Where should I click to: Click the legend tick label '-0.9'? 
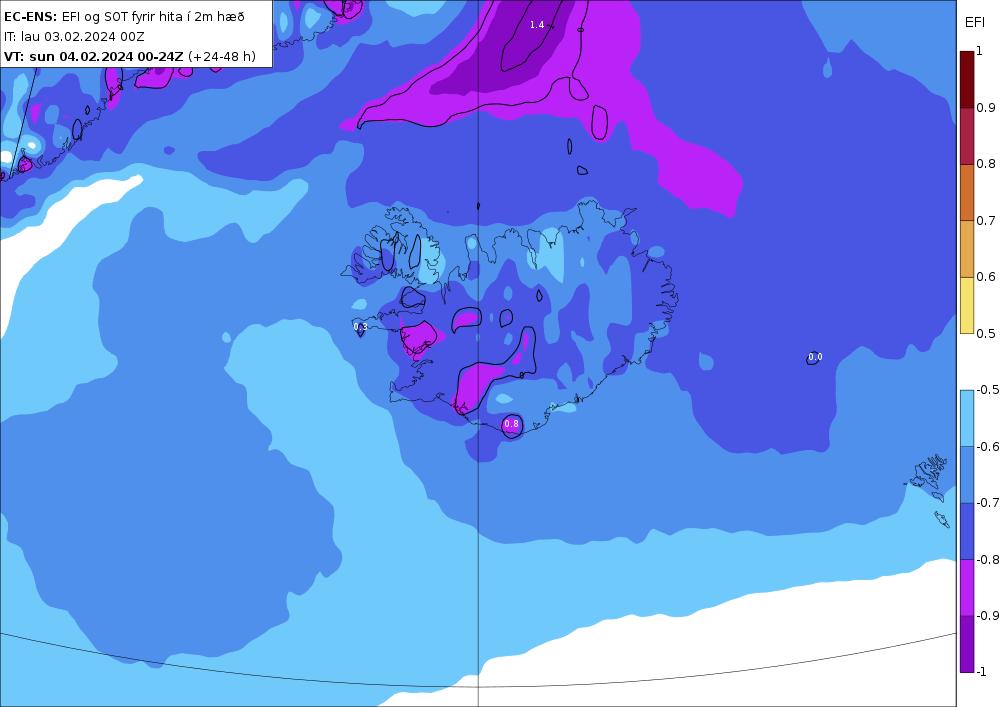pyautogui.click(x=987, y=615)
